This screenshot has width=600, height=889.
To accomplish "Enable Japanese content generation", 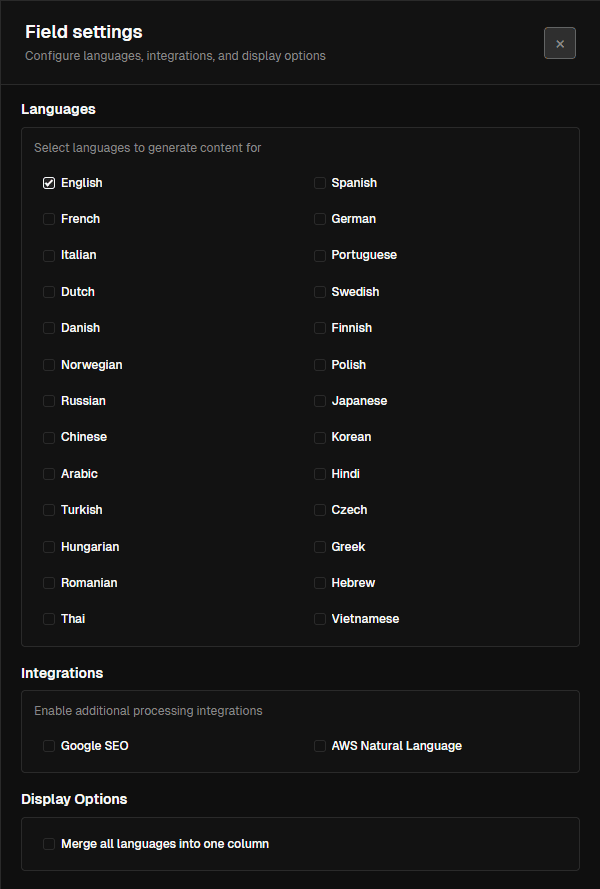I will coord(318,400).
